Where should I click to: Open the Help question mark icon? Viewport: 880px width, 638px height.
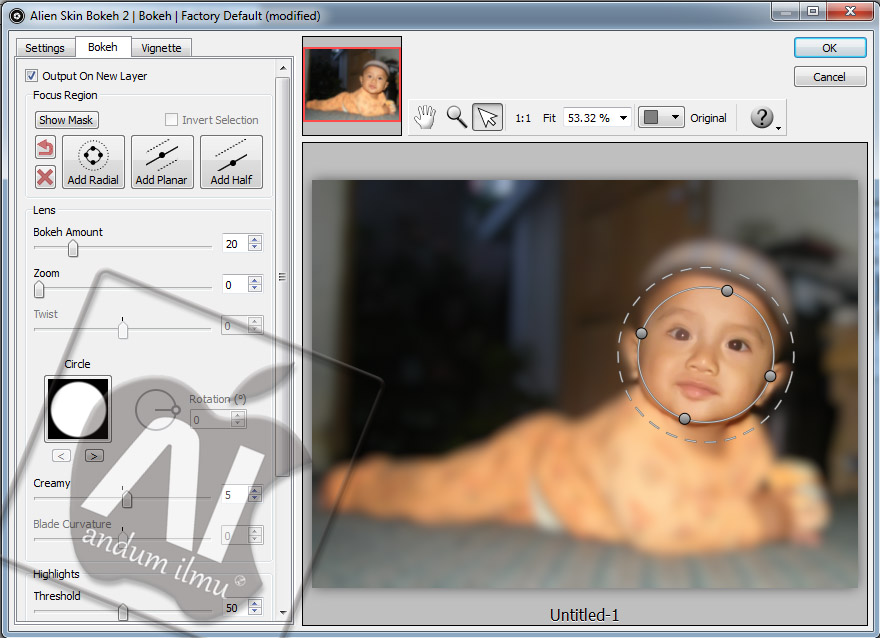(762, 117)
